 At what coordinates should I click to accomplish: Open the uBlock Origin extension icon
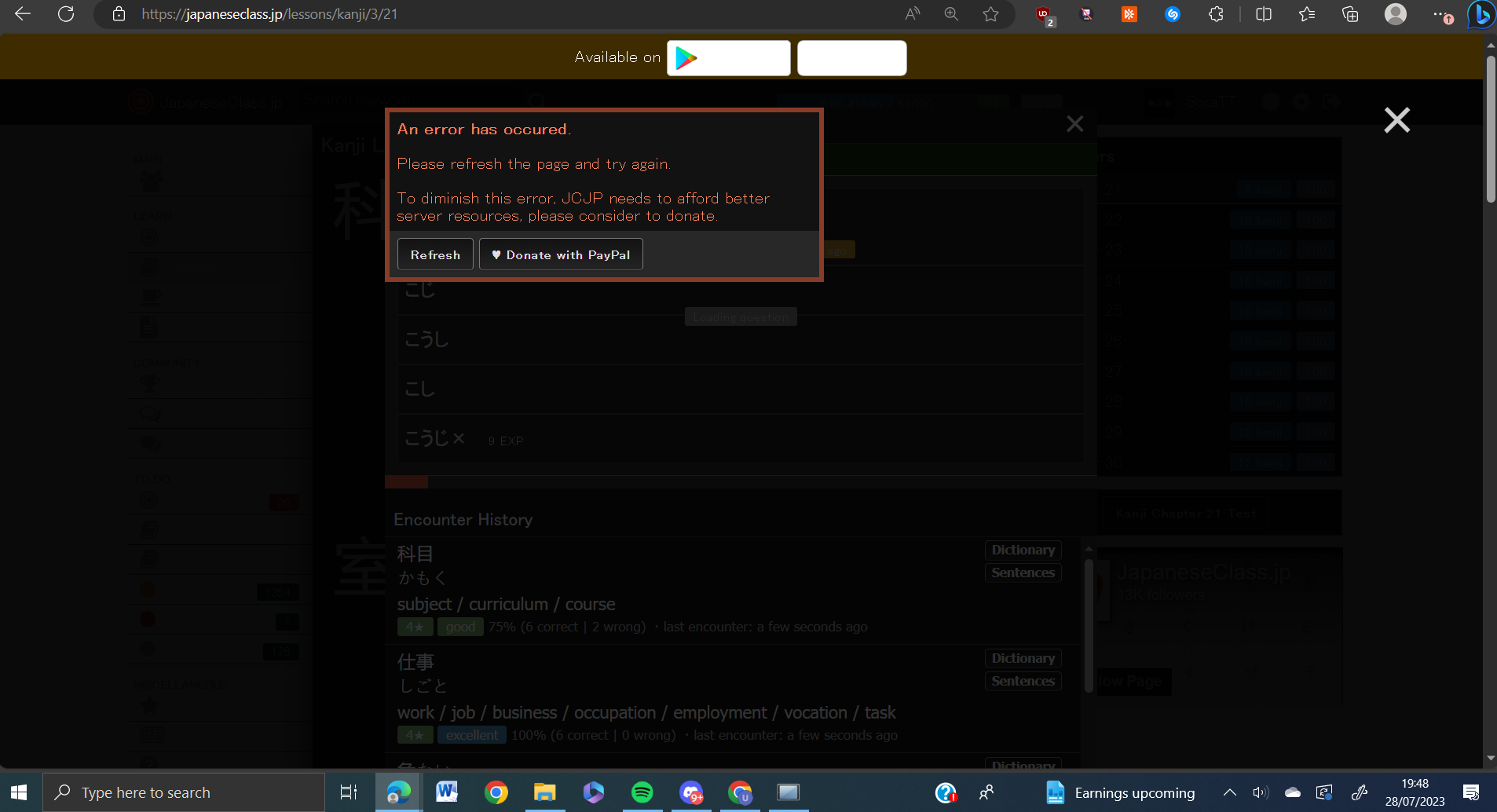tap(1044, 14)
